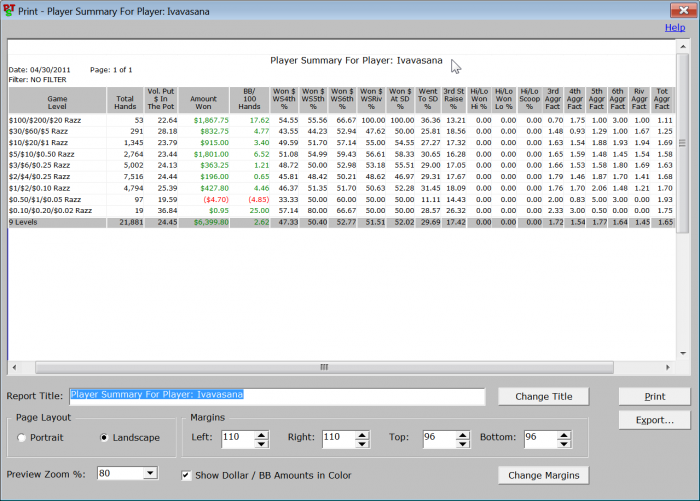The height and width of the screenshot is (501, 700).
Task: Increase the Top margin value
Action: coord(461,433)
